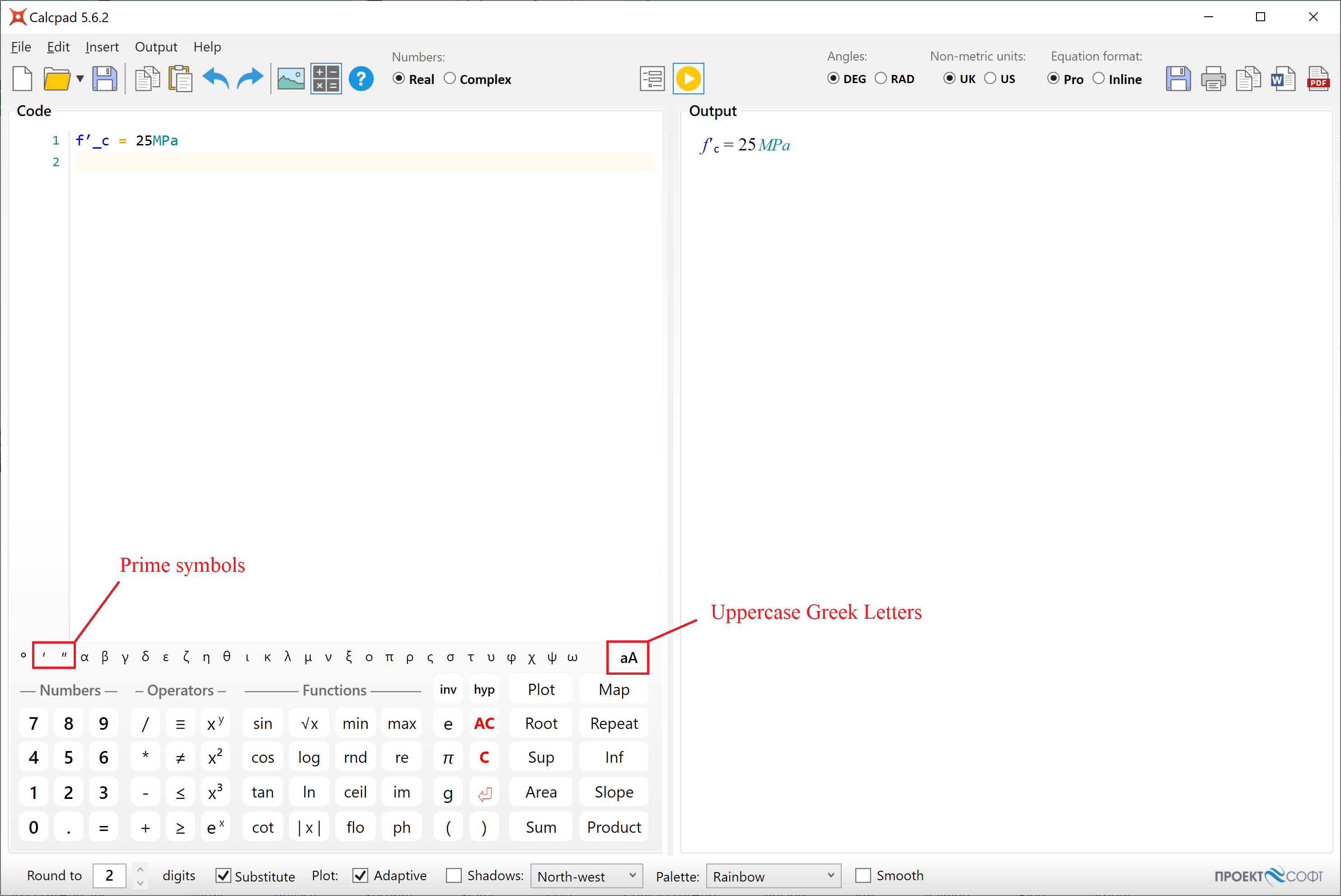Print the output
1341x896 pixels.
coord(1213,78)
